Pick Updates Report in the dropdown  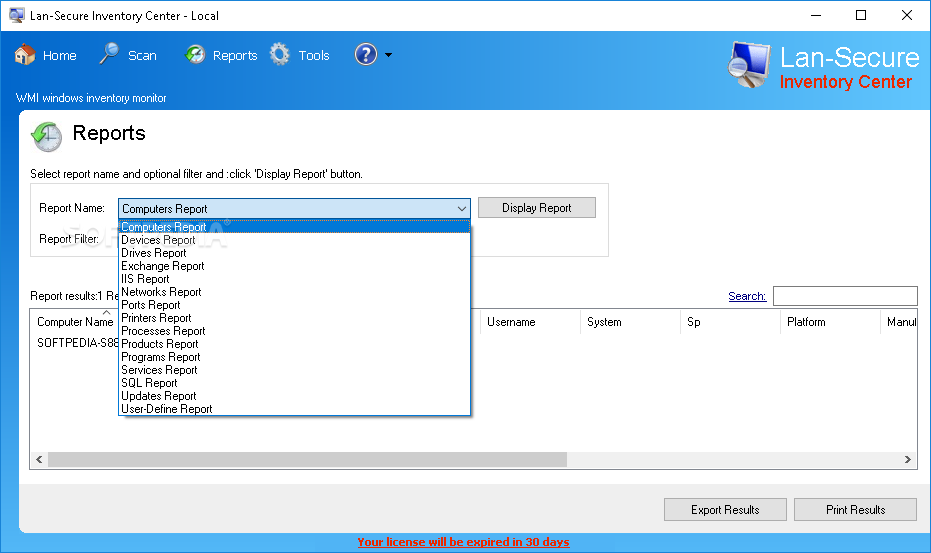294,396
